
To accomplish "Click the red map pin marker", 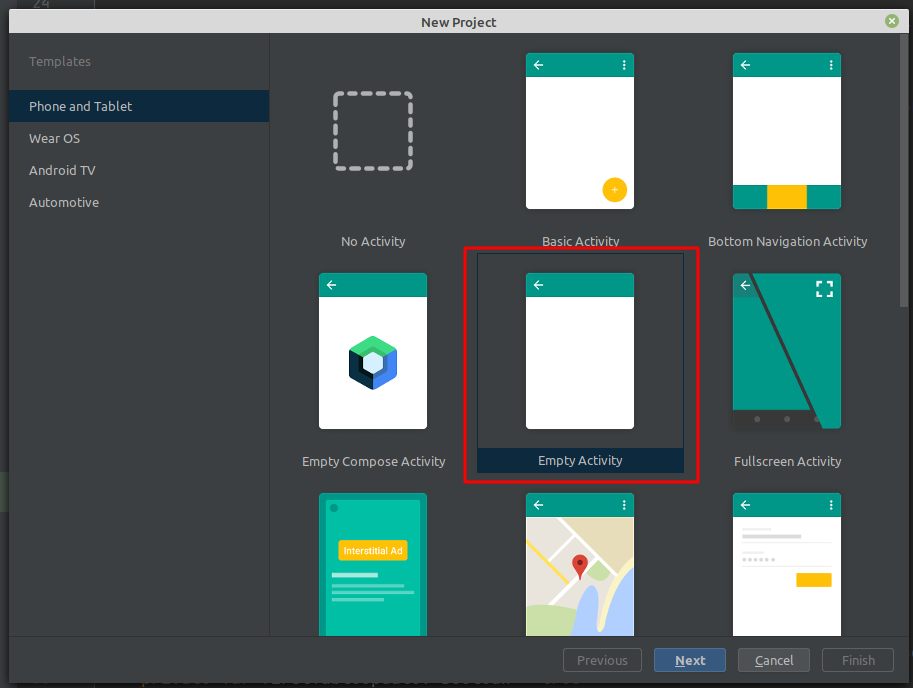I will [580, 567].
